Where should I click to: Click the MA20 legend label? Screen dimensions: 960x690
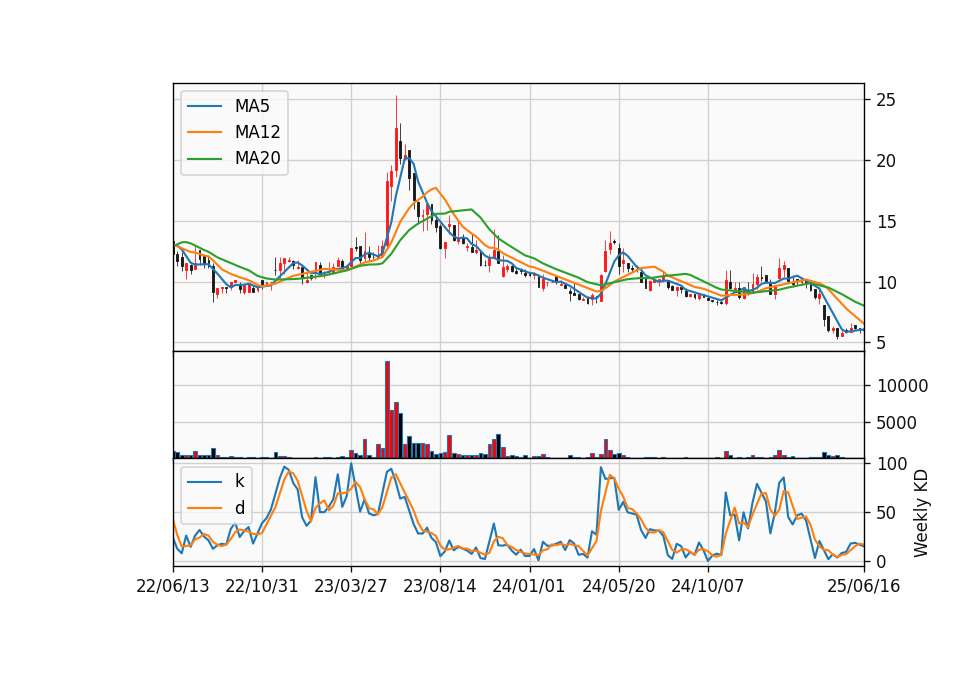point(257,159)
